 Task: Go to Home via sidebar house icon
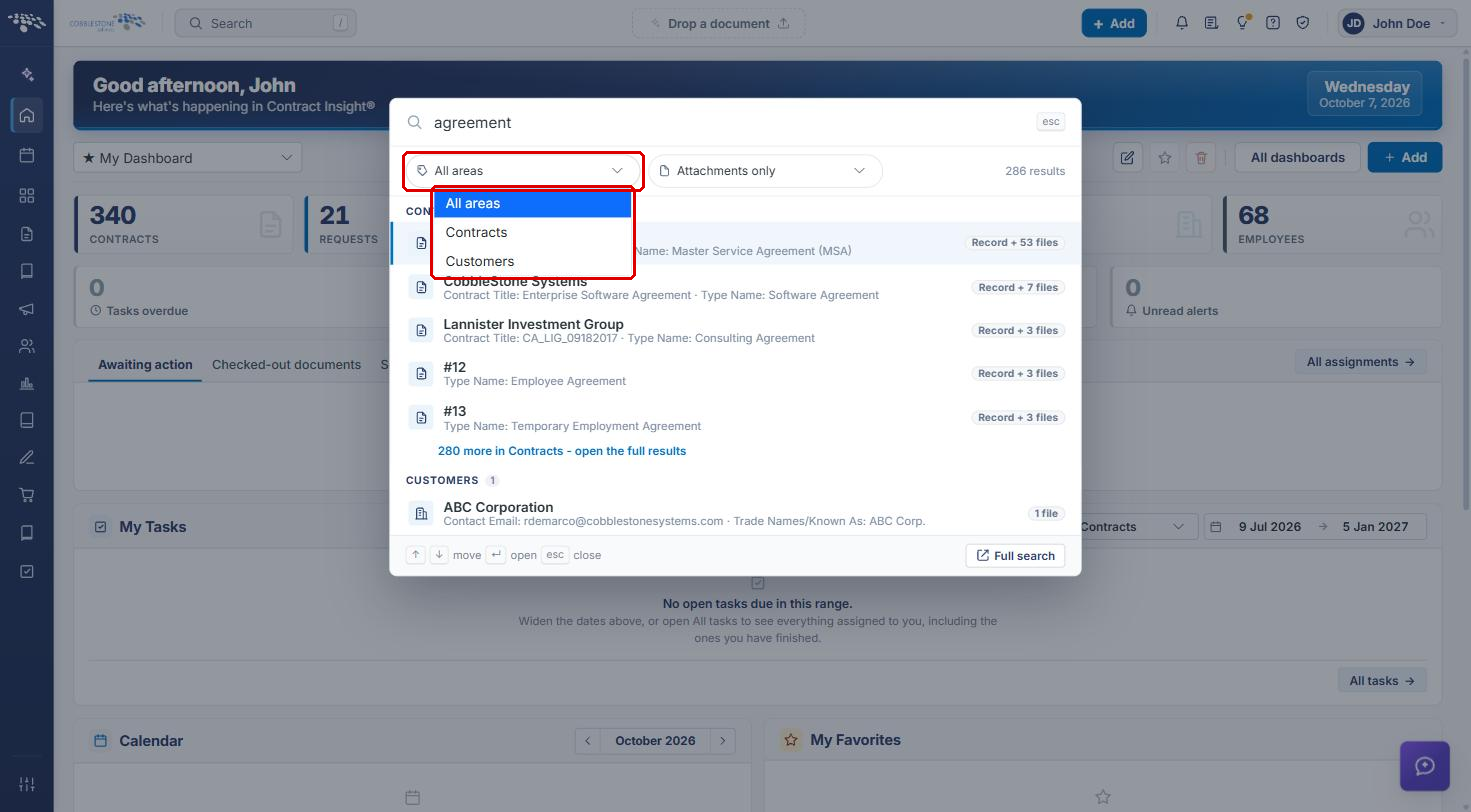pos(27,115)
